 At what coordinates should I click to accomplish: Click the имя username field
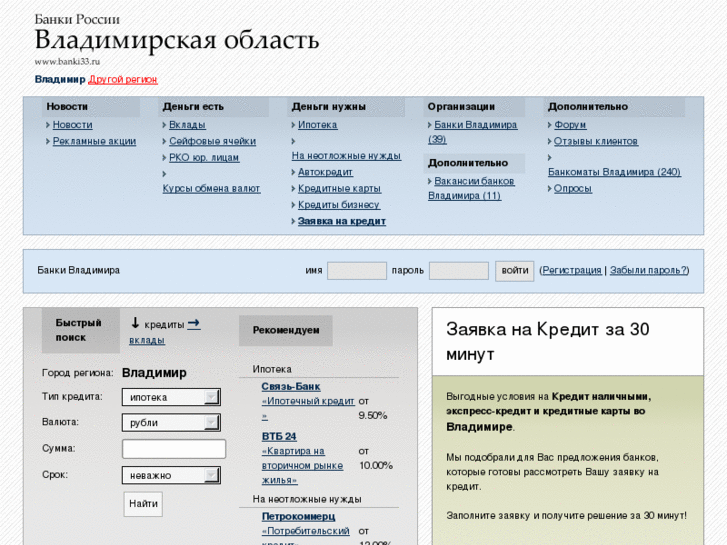[x=356, y=270]
